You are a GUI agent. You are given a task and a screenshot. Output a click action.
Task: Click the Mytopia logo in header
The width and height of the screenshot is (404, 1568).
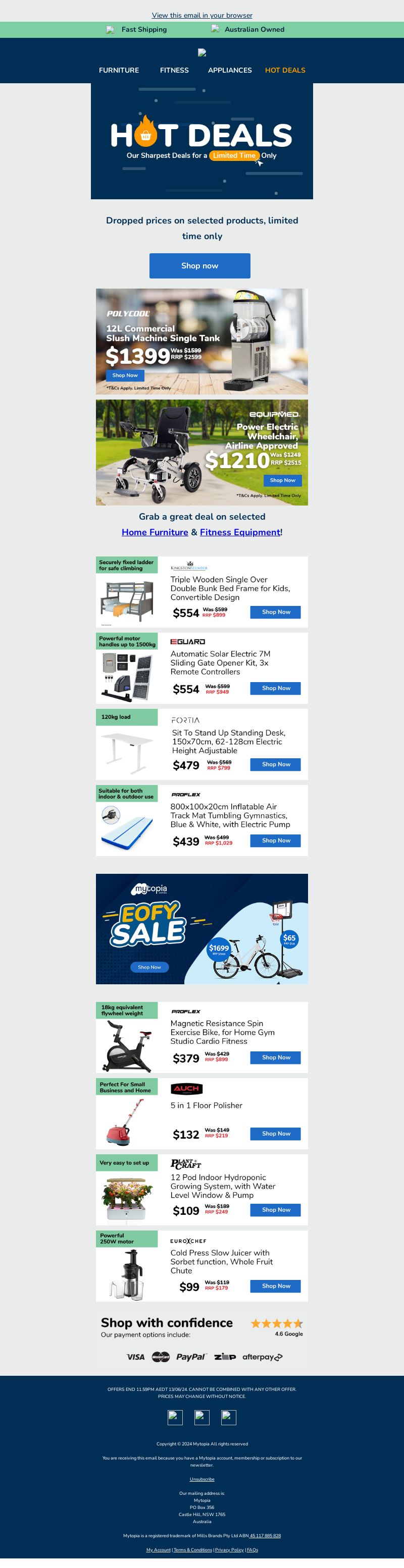201,52
